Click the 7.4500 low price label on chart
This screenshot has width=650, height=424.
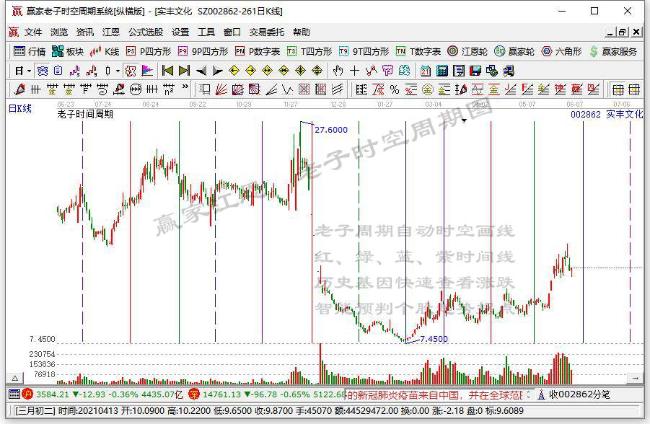pyautogui.click(x=434, y=339)
